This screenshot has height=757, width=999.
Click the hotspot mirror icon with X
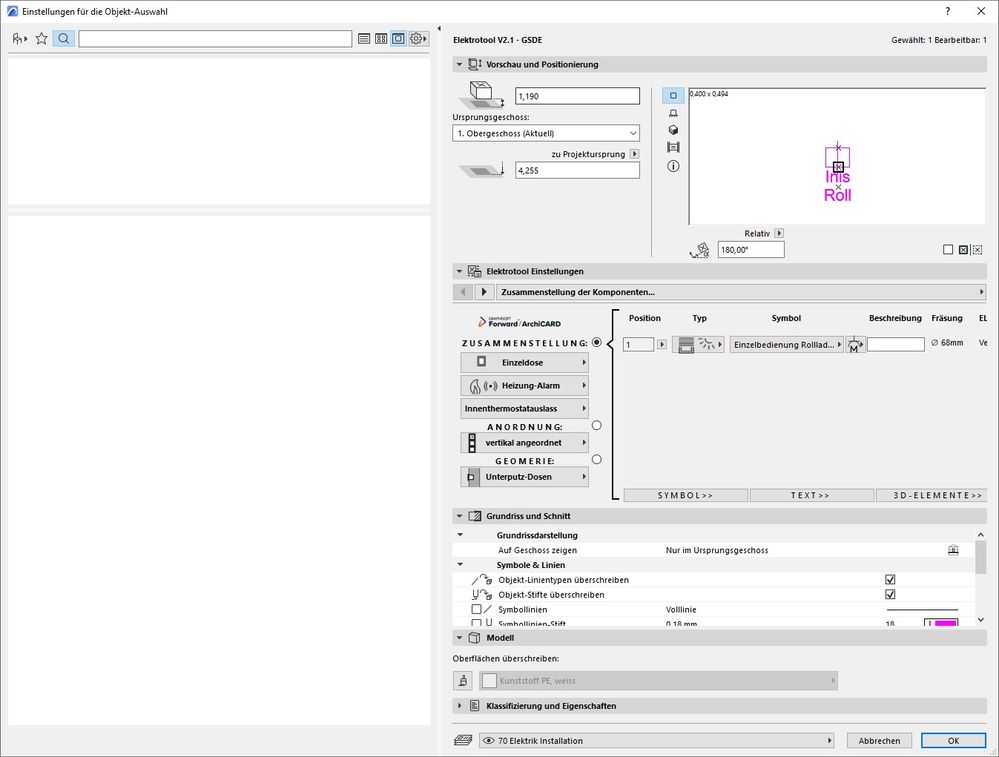pos(963,250)
